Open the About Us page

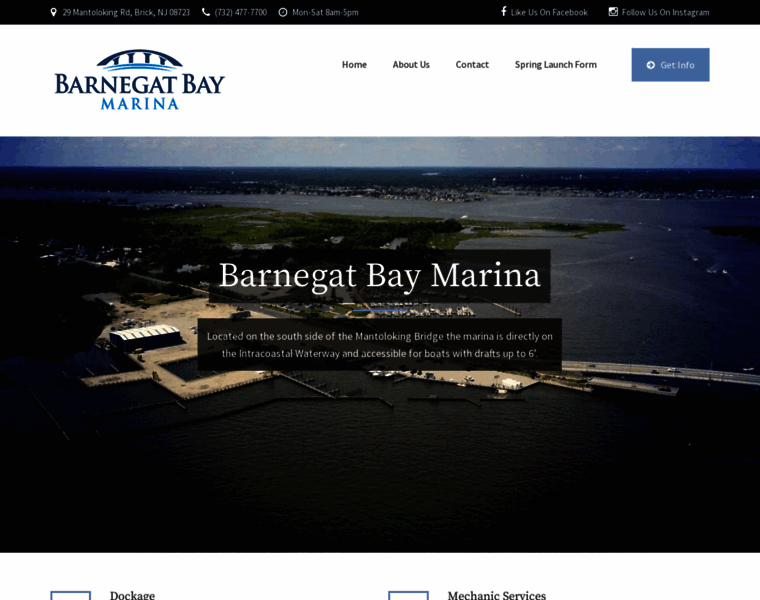coord(411,64)
